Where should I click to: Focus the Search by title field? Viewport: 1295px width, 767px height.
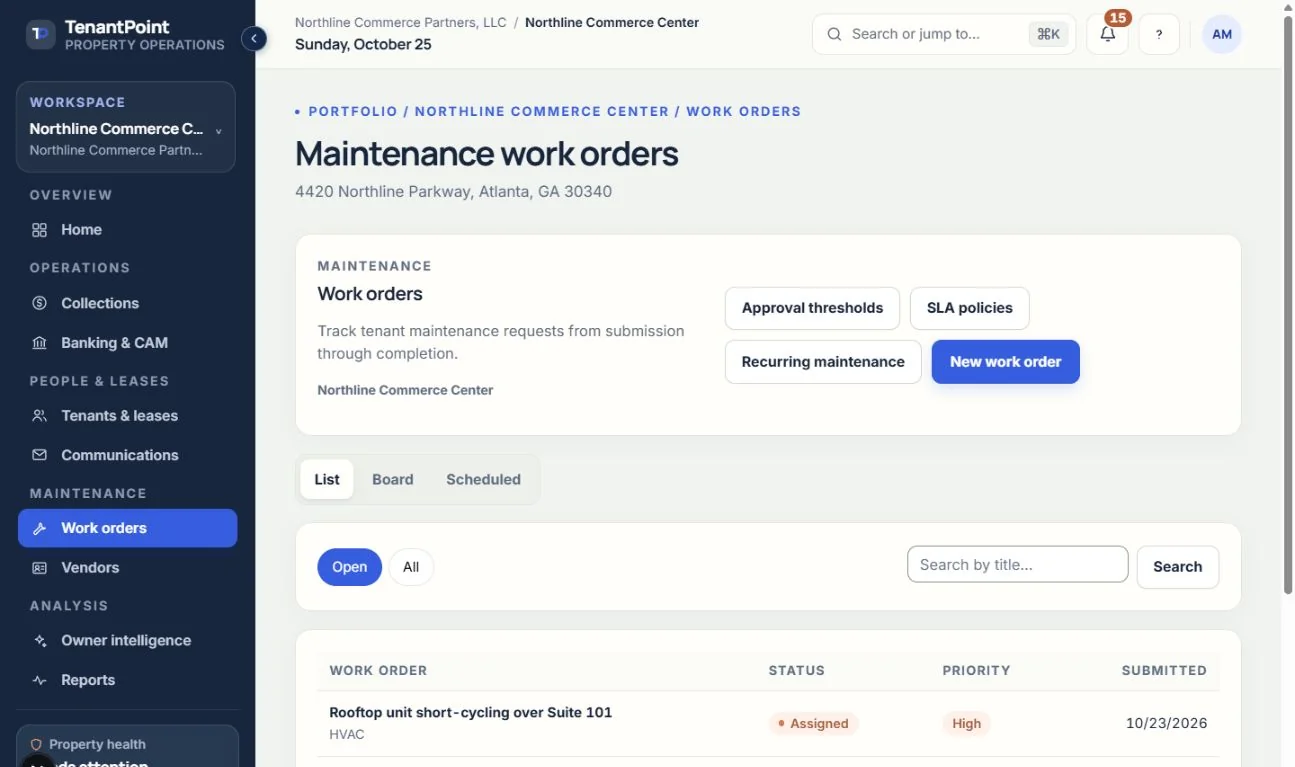click(x=1018, y=565)
